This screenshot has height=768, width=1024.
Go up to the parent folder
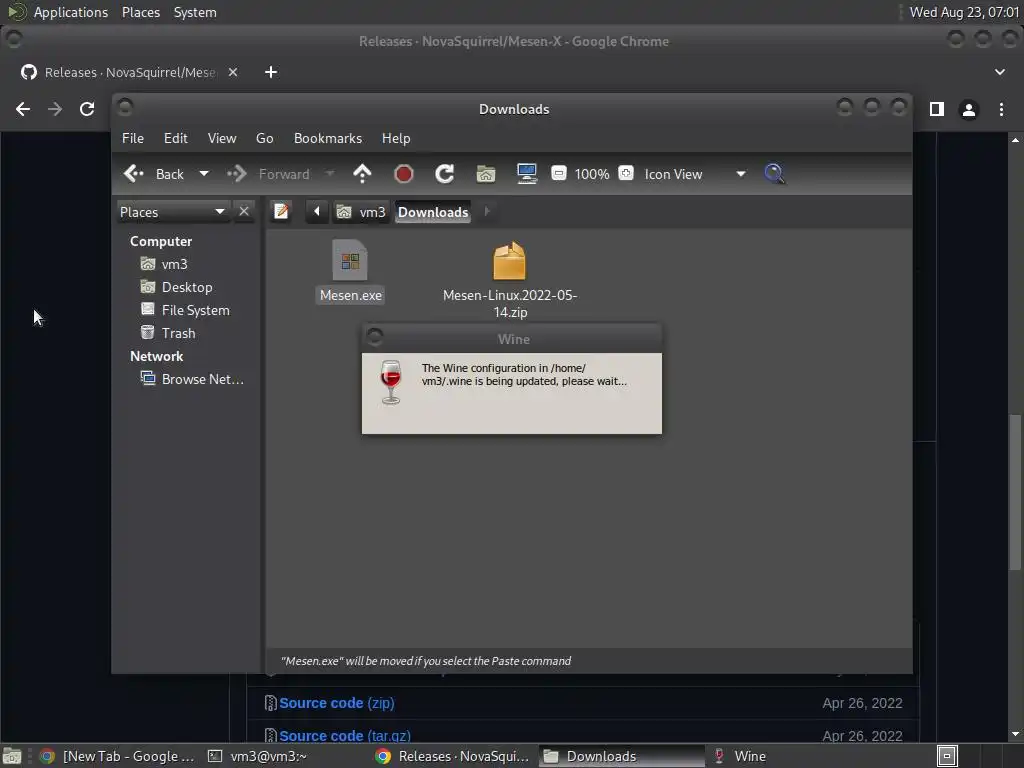tap(362, 174)
